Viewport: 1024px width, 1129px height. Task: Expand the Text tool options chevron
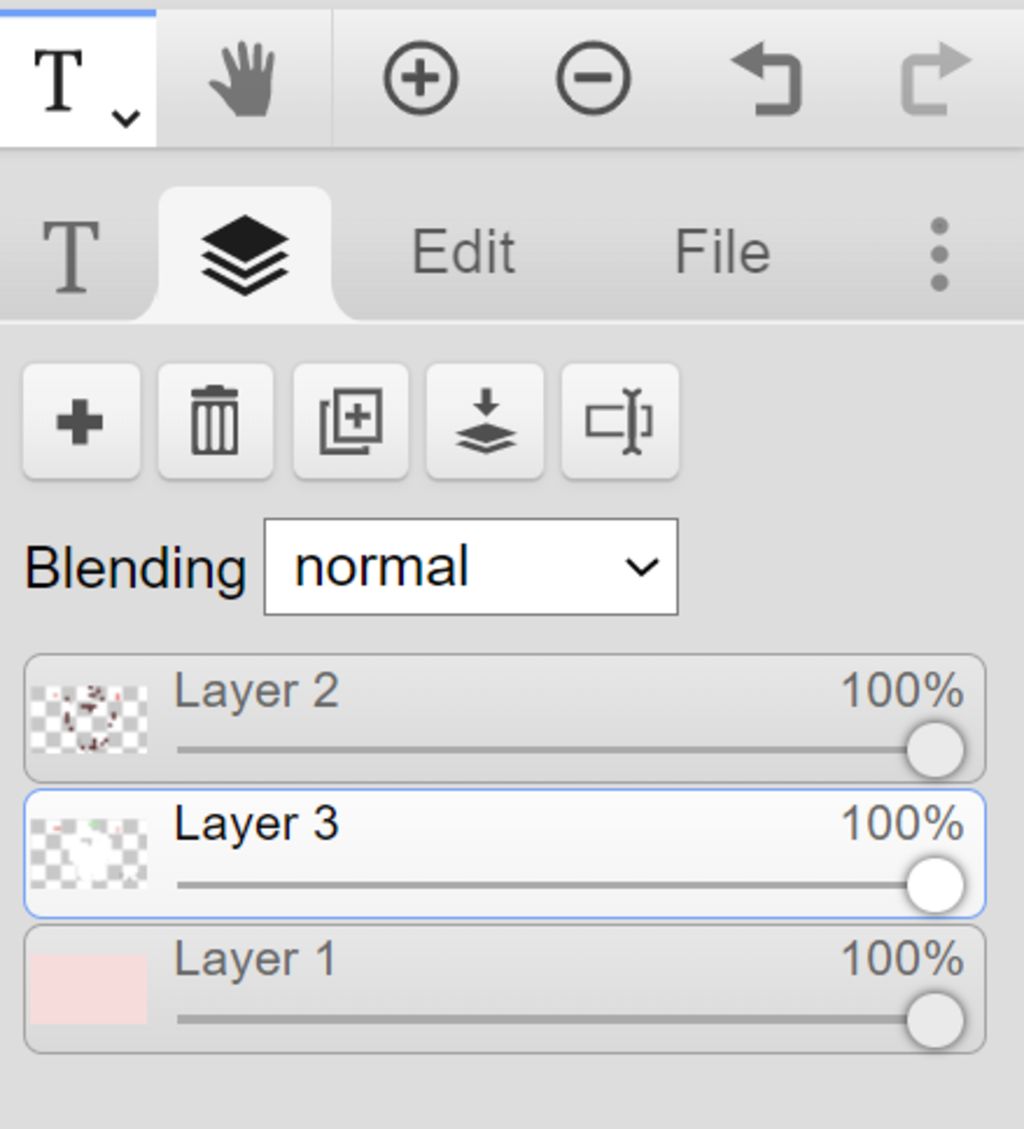click(126, 117)
